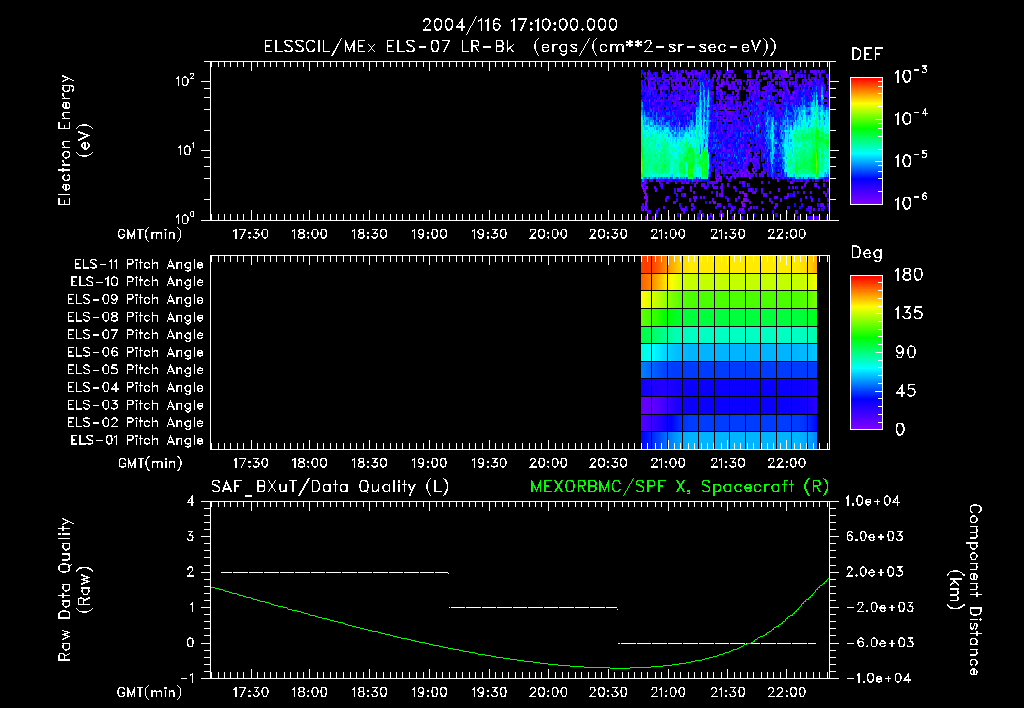Click the Component Distance (km) axis label

tap(965, 590)
